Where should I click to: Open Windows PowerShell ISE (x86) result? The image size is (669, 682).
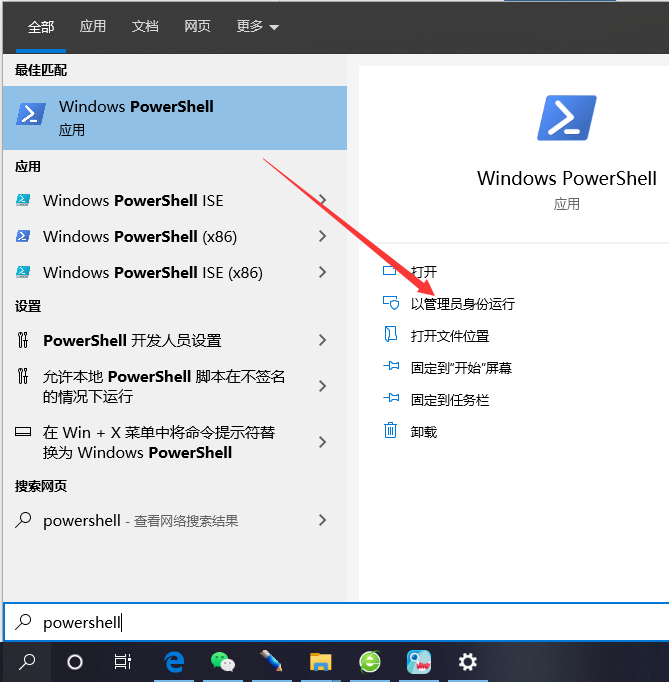click(x=175, y=272)
